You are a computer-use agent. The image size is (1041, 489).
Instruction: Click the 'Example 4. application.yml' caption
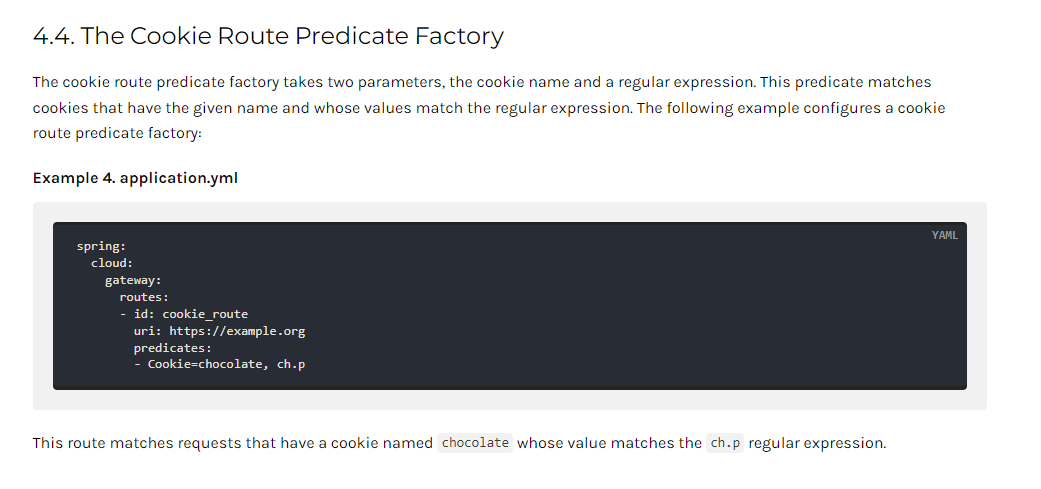pos(135,178)
